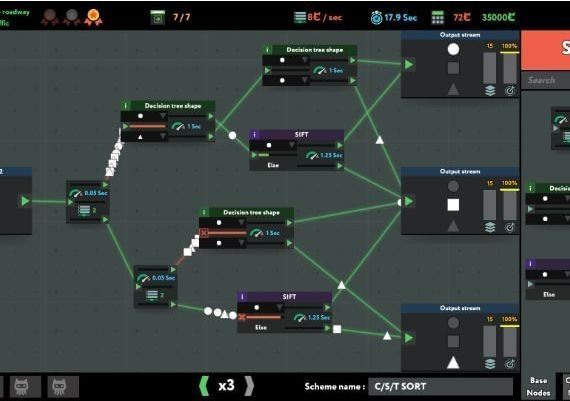Click the stopwatch icon beside 17.9 Sec
Screen dimensions: 570x401
click(x=376, y=17)
